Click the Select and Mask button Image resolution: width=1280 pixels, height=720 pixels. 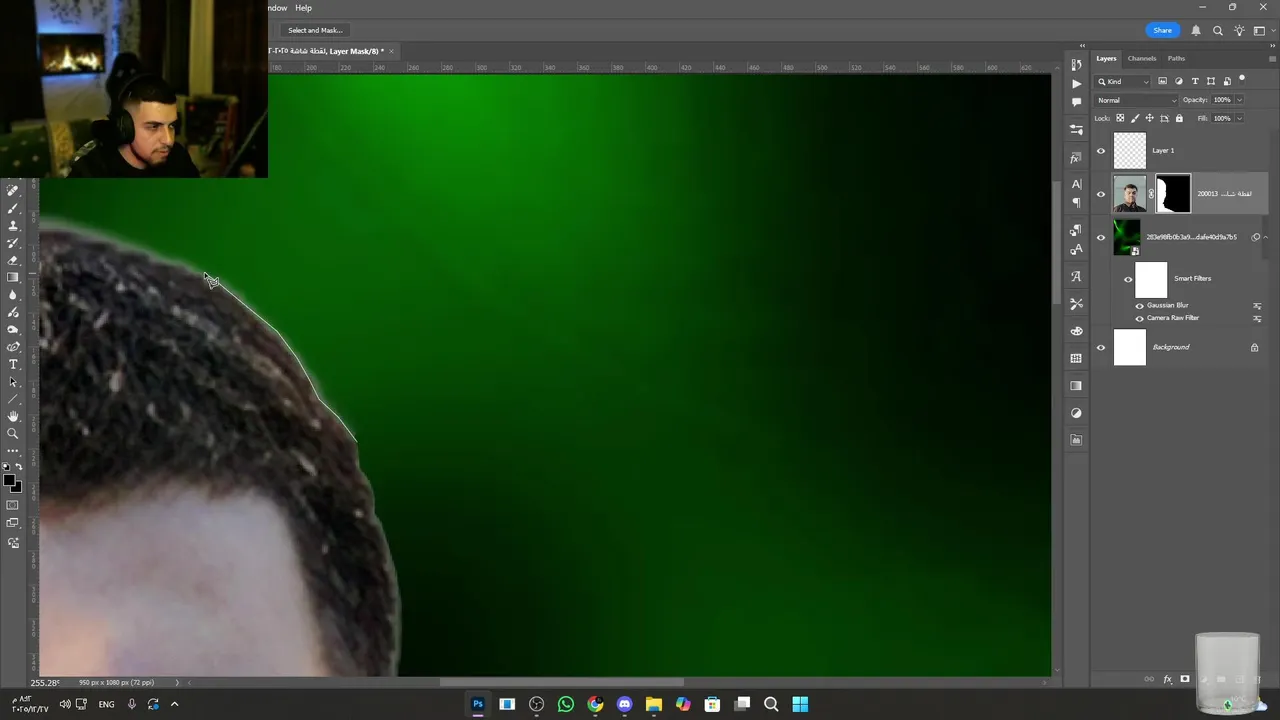click(315, 30)
